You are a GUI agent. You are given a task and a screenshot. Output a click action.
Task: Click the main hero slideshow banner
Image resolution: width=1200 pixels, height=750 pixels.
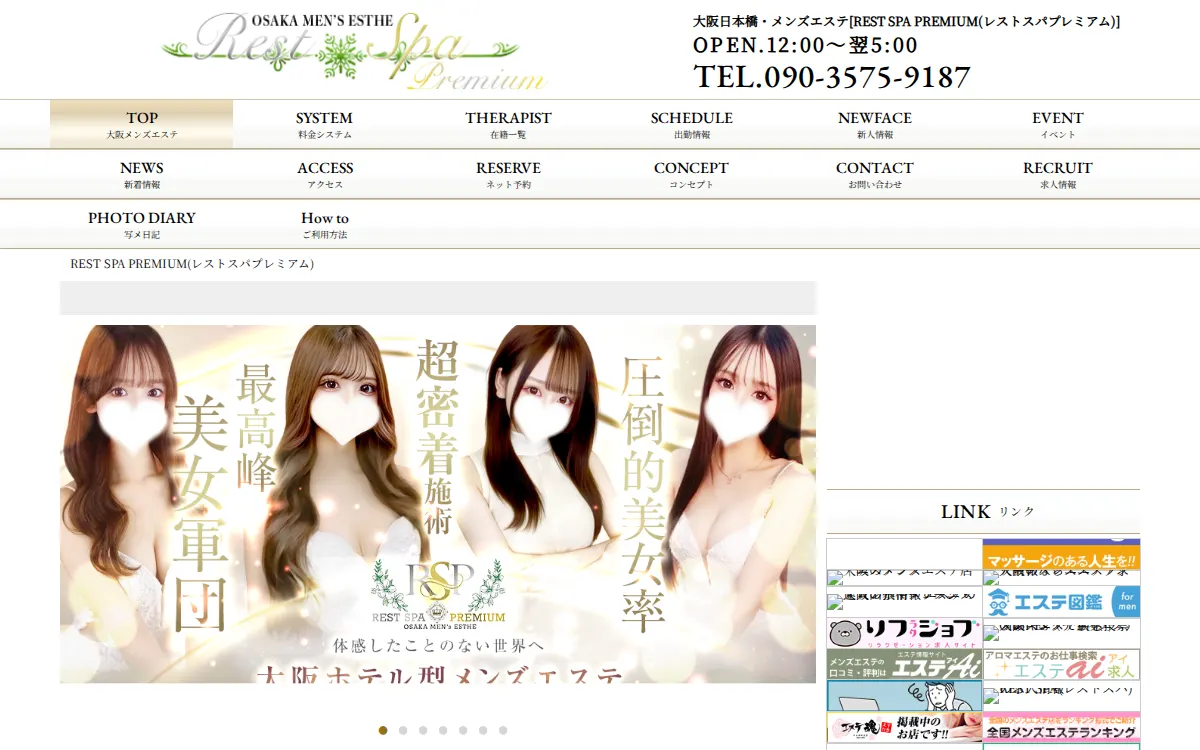point(438,504)
